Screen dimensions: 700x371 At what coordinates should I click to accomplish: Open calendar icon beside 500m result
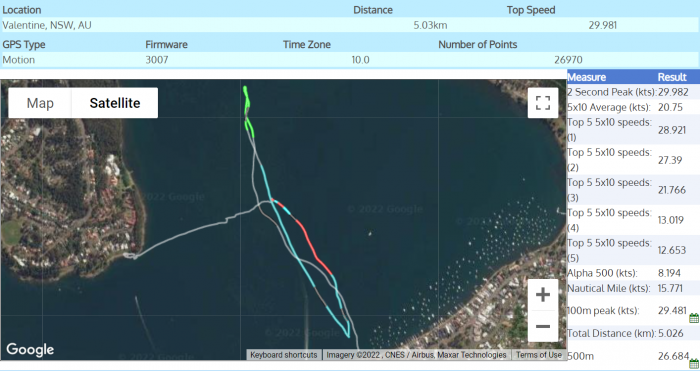click(x=694, y=363)
